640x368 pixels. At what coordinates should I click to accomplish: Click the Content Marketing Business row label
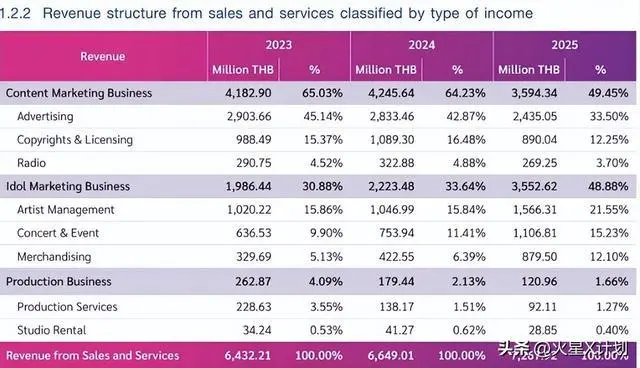click(79, 93)
